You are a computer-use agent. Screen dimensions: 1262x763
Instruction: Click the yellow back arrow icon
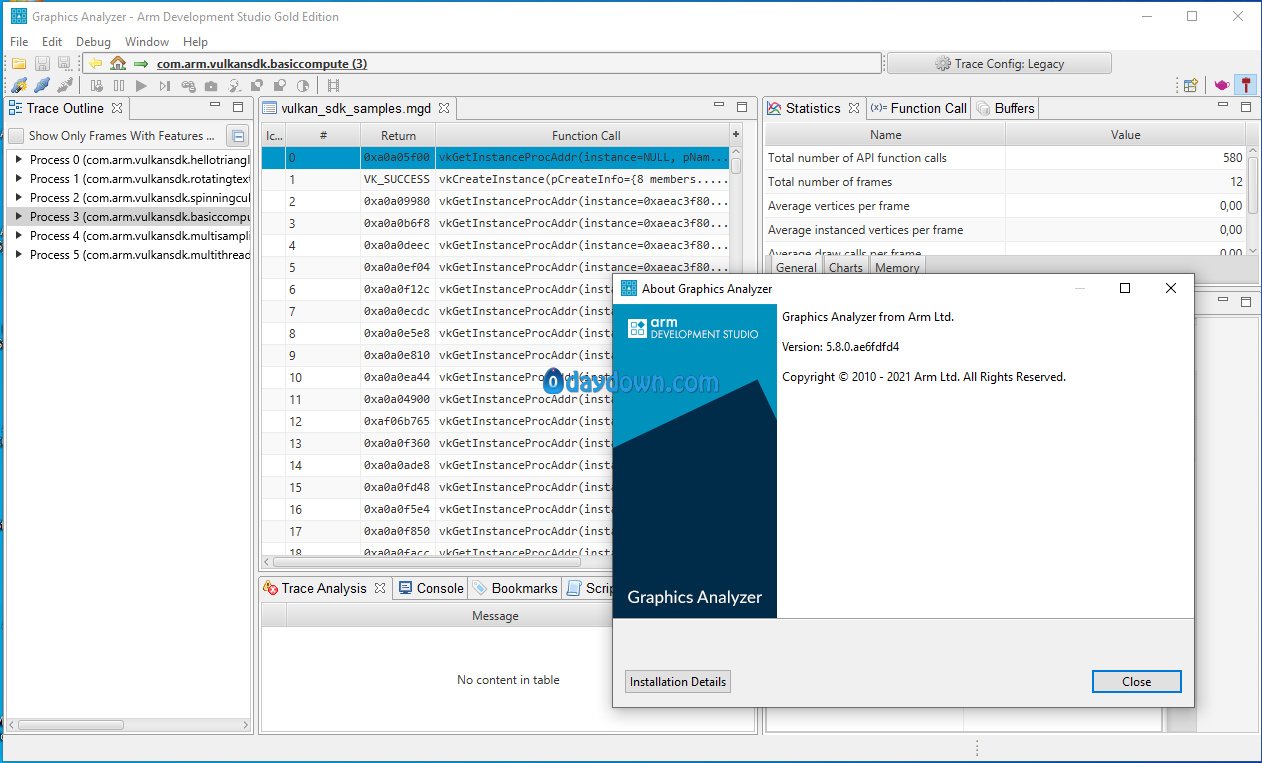coord(96,64)
